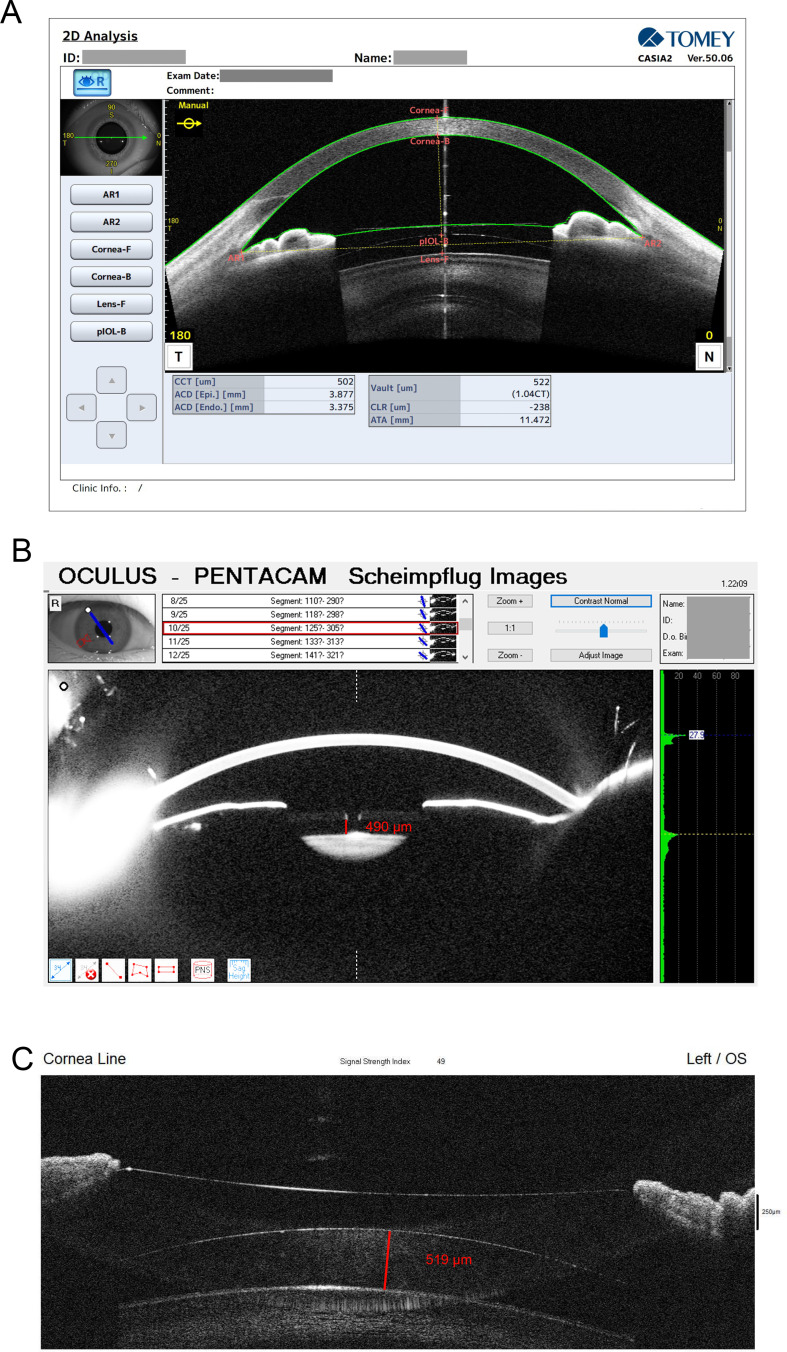
Task: Toggle the Contrast Normal button
Action: point(601,601)
